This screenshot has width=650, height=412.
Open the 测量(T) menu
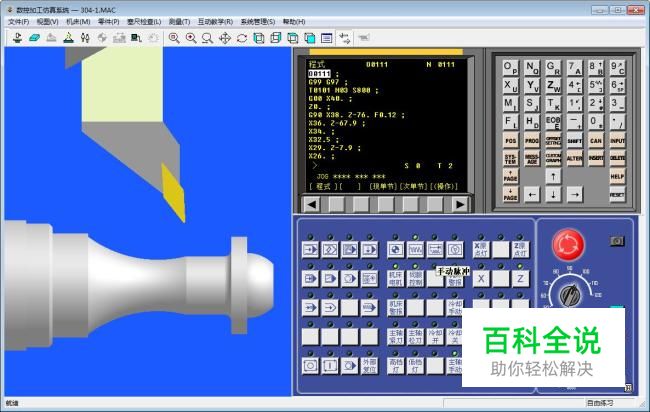(x=179, y=22)
